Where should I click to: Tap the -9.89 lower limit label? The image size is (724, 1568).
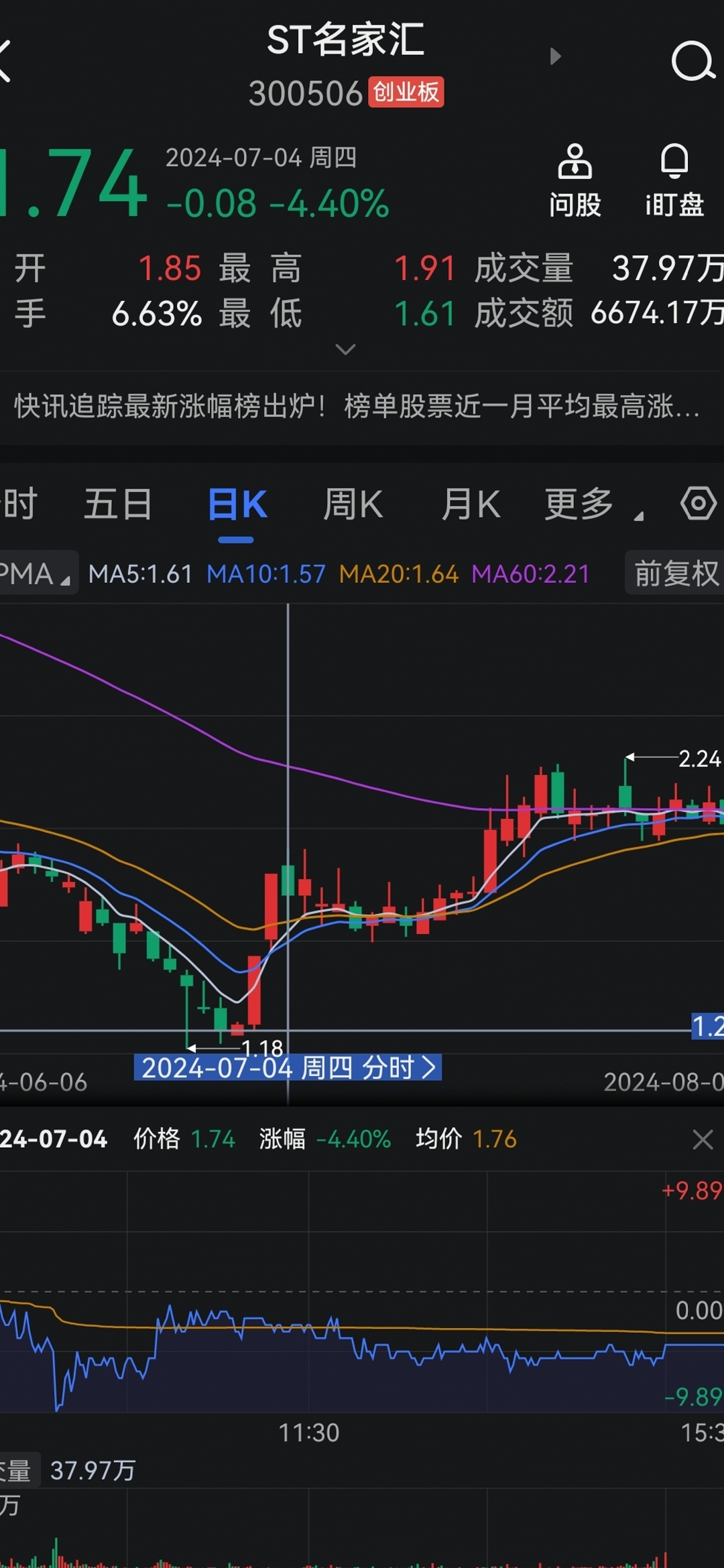click(693, 1396)
